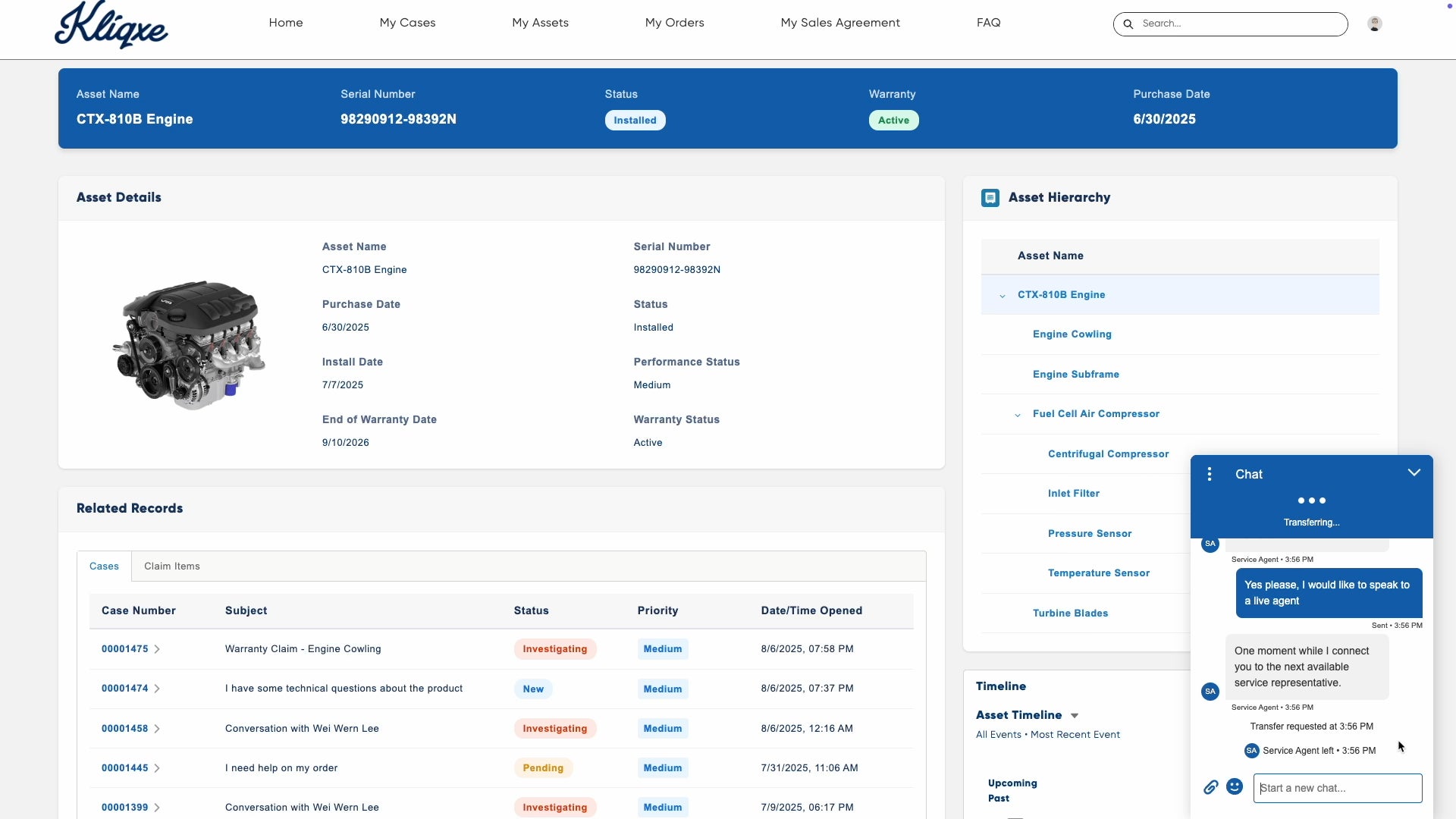Click the chat message input field

click(x=1338, y=788)
